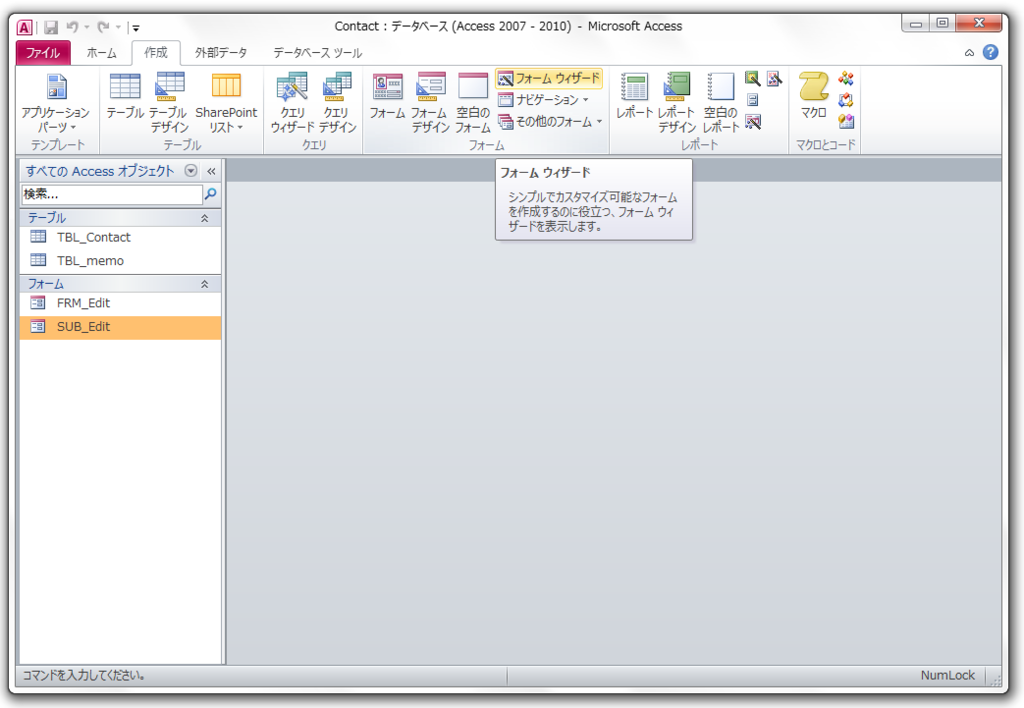This screenshot has height=708, width=1024.
Task: Insert a Class Module icon beside Macro
Action: coord(846,100)
